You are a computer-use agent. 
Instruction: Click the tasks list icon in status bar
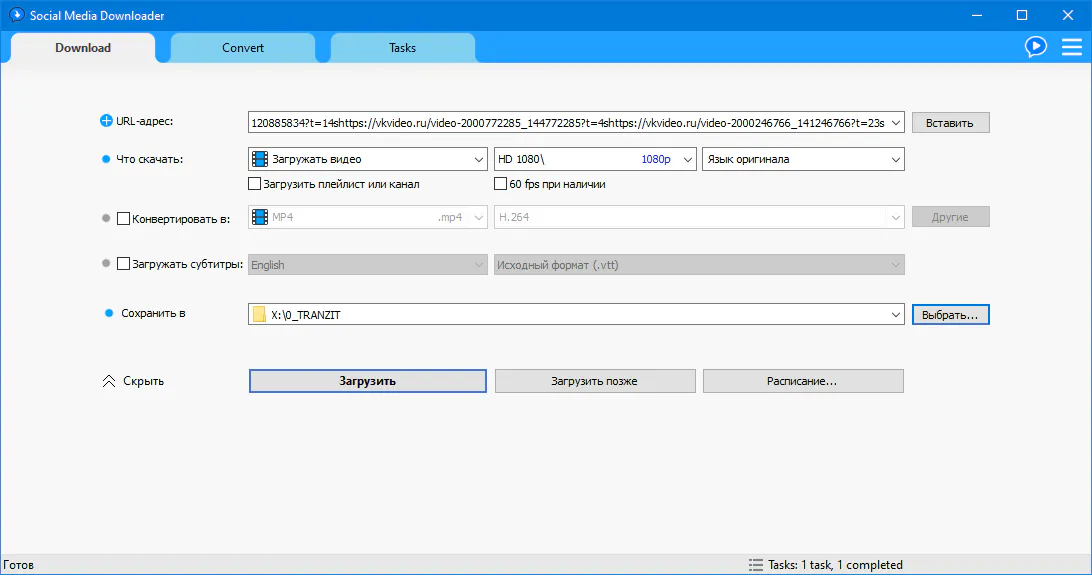[x=755, y=565]
